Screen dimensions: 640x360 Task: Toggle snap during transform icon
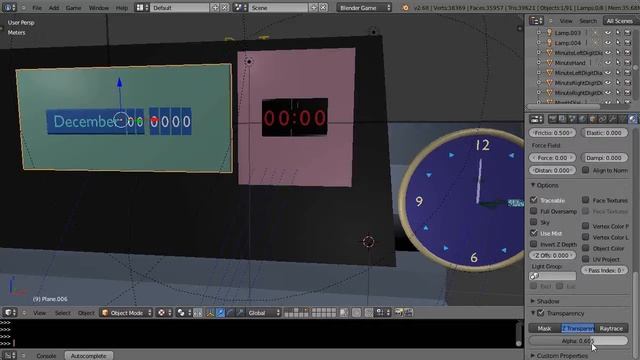coord(369,313)
